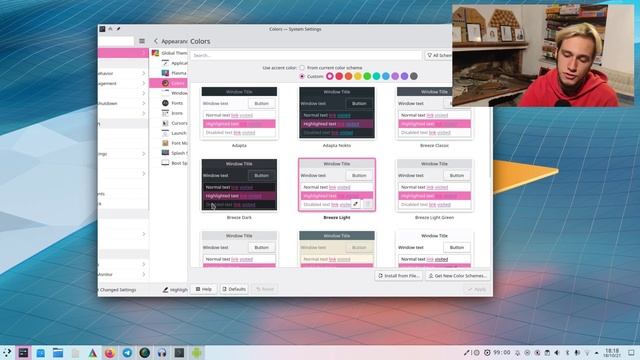
Task: Go back to the Appearance category
Action: (x=156, y=41)
